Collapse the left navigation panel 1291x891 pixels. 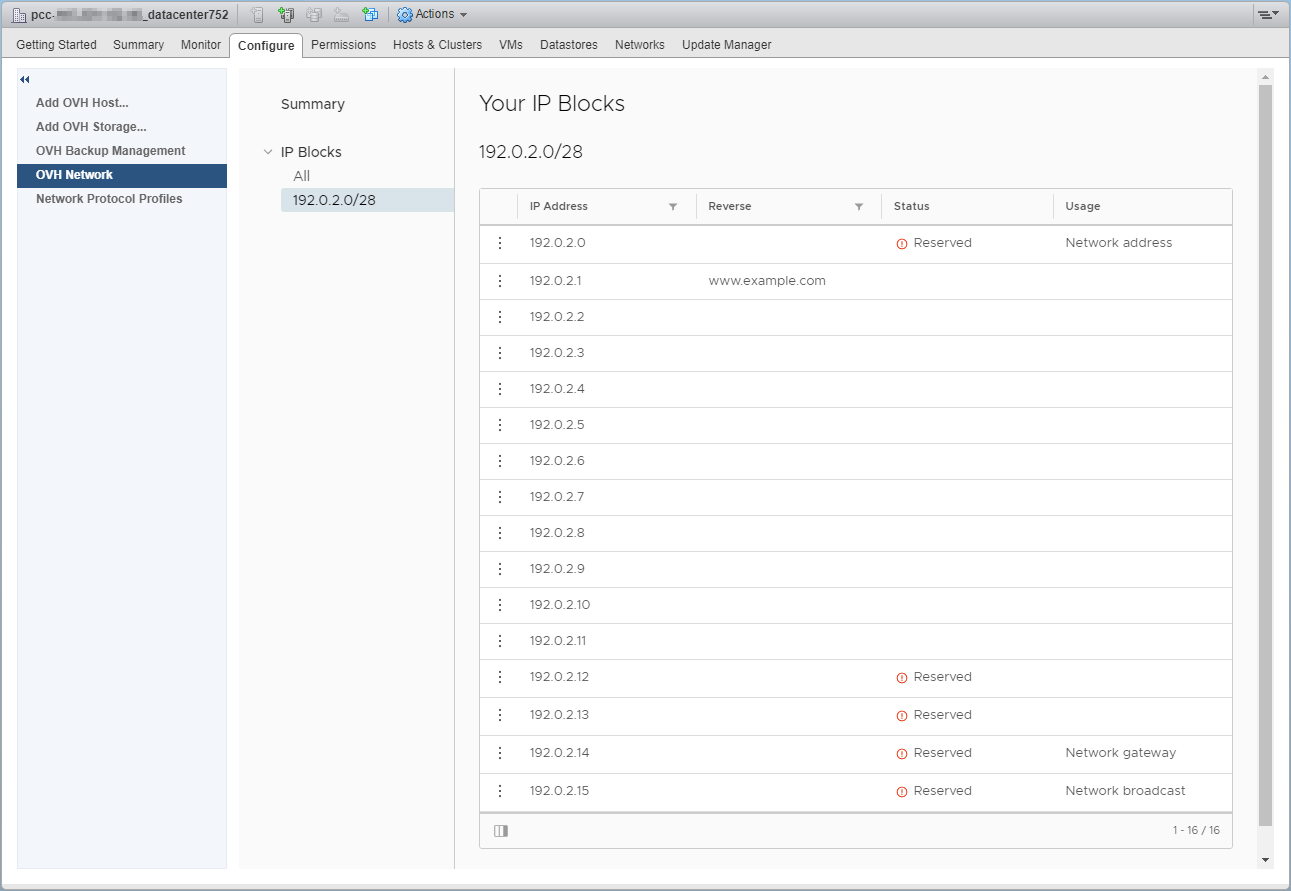coord(25,79)
